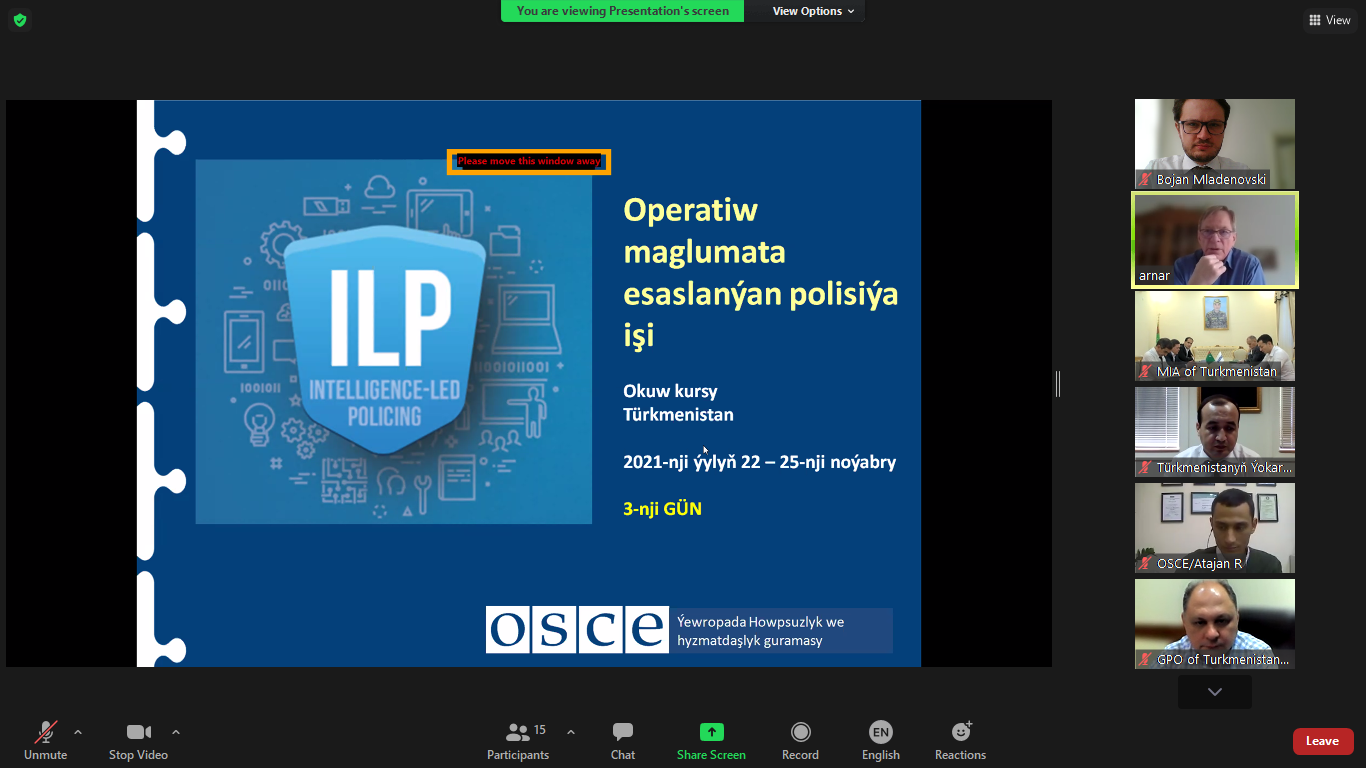This screenshot has height=768, width=1366.
Task: Open English interpretation language selector
Action: 880,741
